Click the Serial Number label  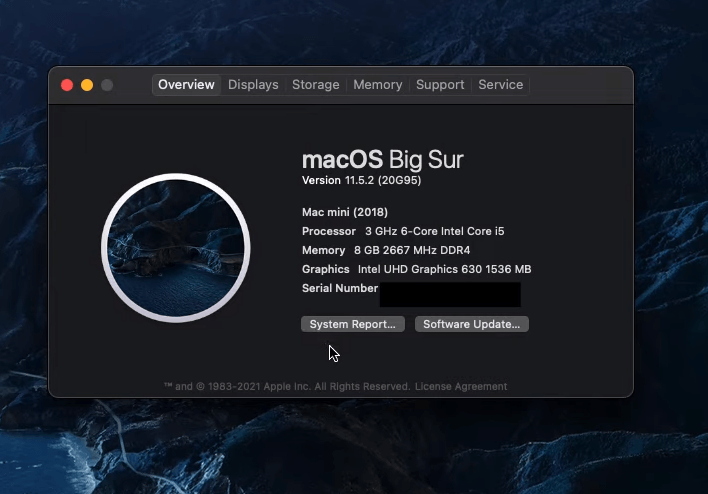[340, 288]
